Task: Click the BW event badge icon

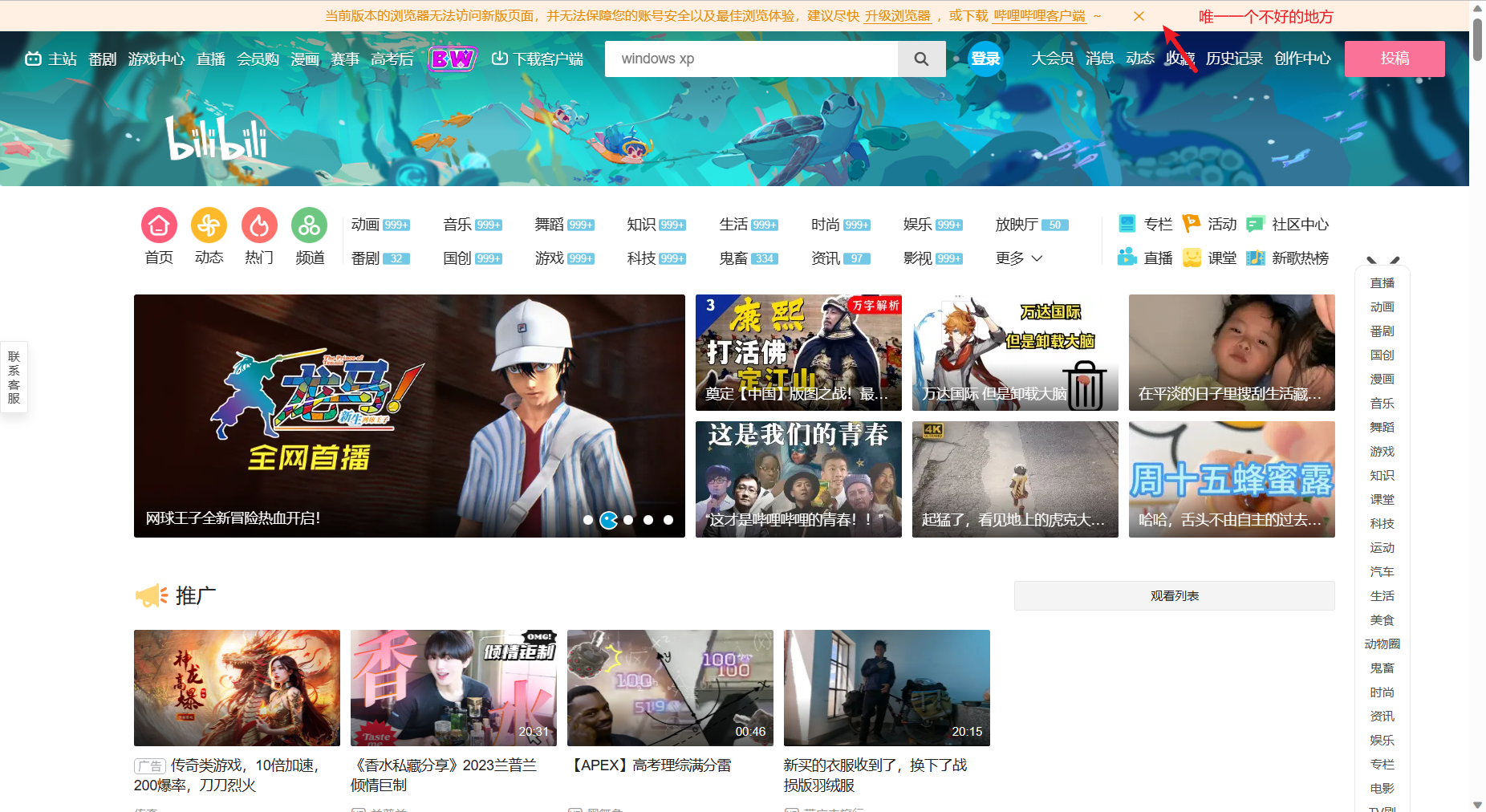Action: coord(453,59)
